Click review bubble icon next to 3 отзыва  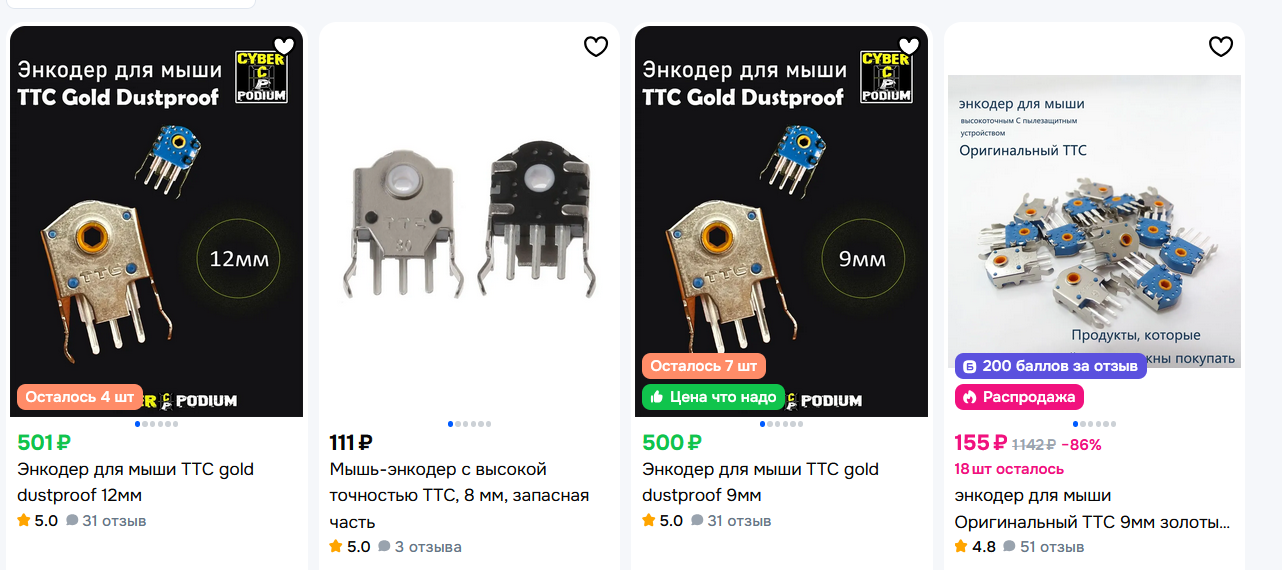click(384, 547)
